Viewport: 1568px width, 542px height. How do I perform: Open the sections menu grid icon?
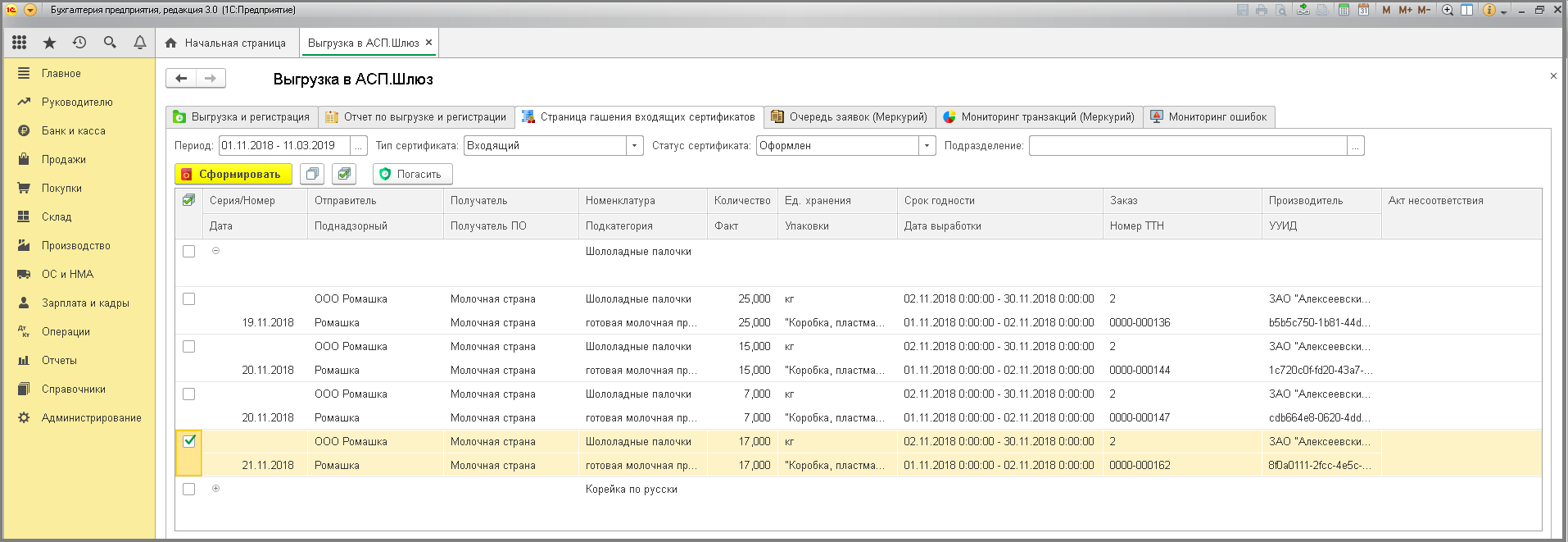(x=20, y=43)
